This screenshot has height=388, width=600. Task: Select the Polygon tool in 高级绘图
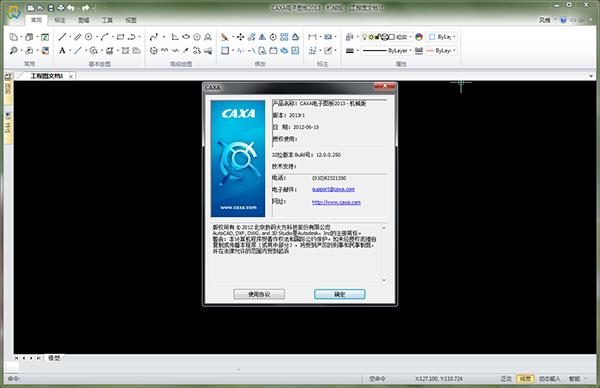pos(197,37)
